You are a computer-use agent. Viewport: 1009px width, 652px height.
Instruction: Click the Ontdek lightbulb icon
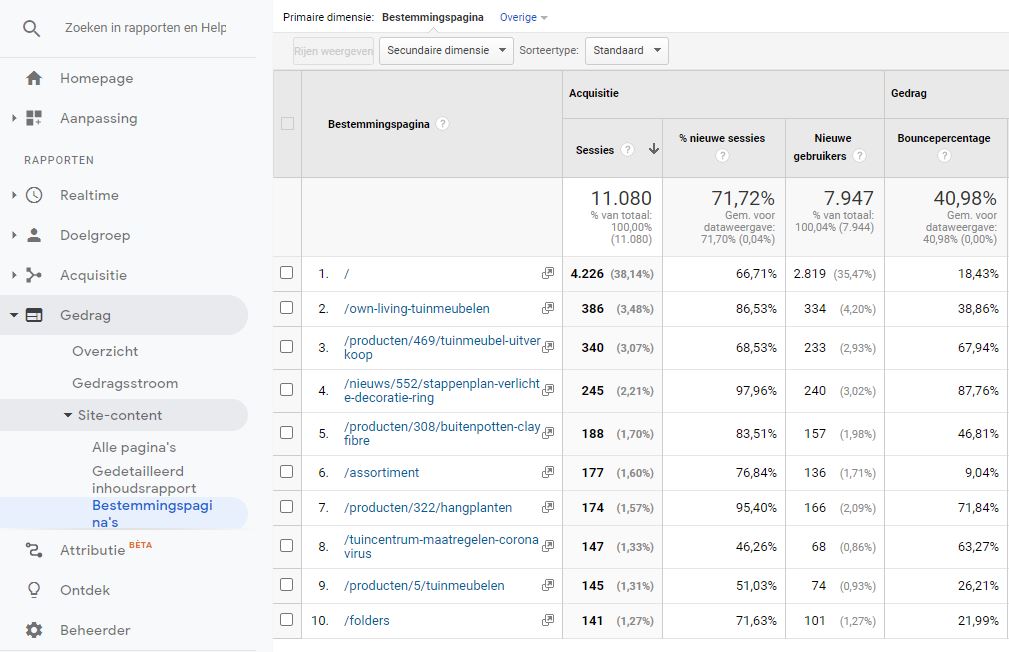(34, 590)
